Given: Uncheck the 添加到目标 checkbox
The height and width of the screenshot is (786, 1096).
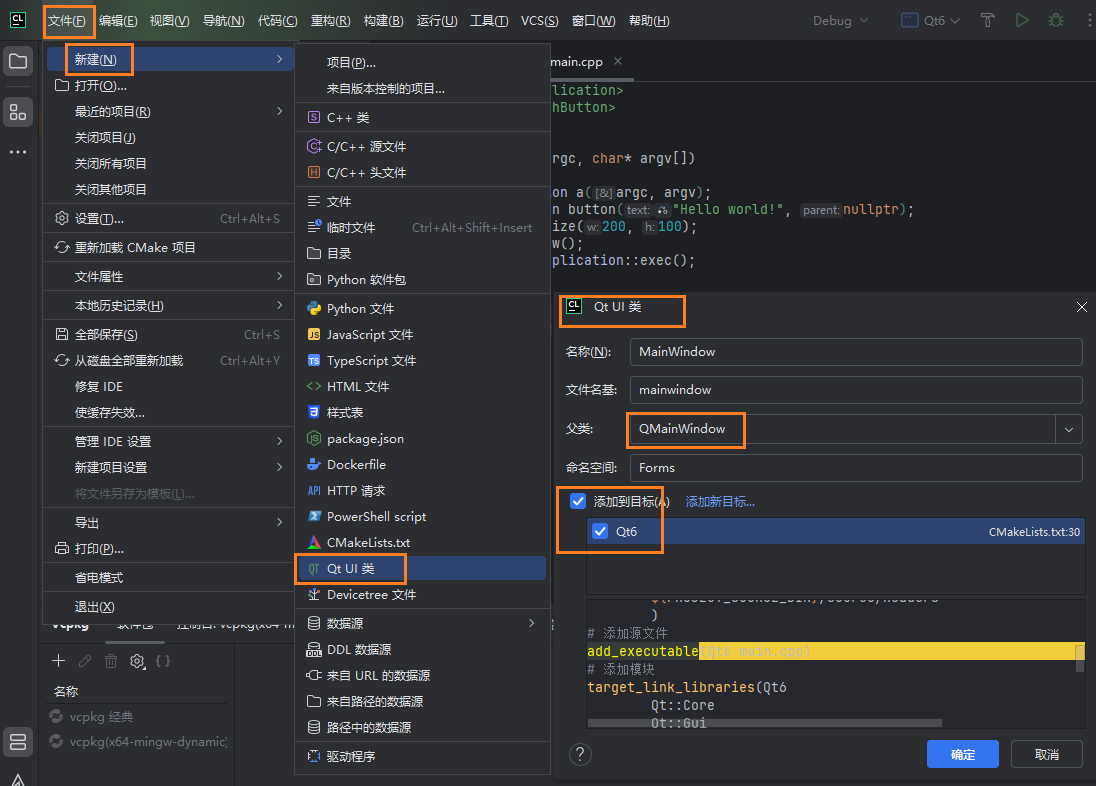Looking at the screenshot, I should coord(578,501).
